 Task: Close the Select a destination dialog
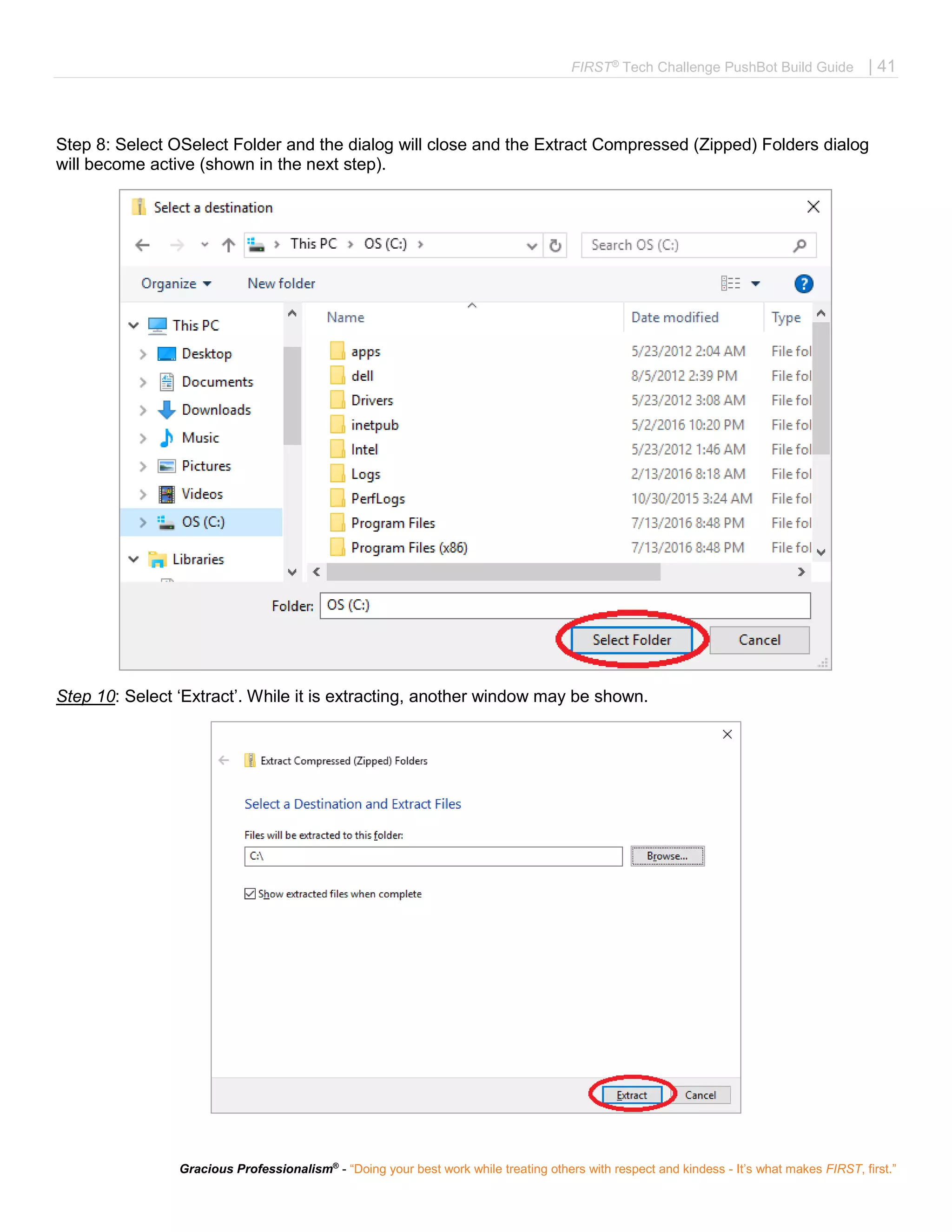click(813, 207)
